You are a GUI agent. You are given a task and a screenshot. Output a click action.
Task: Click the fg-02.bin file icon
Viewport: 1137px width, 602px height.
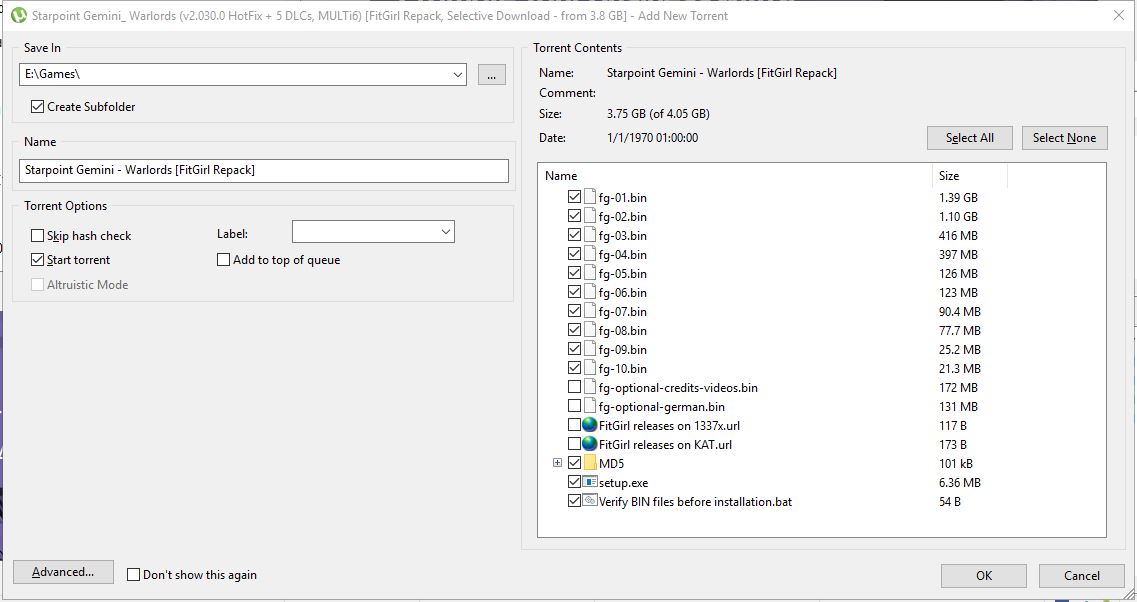(x=590, y=215)
